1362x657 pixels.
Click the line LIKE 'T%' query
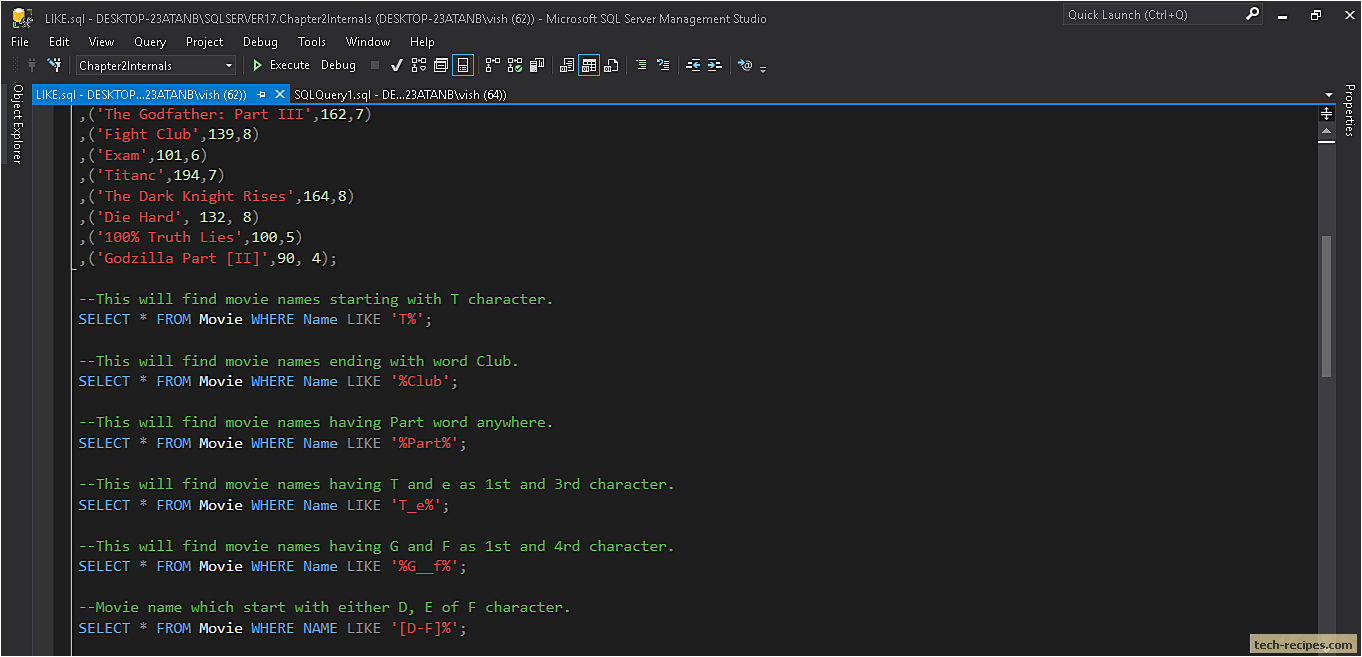[255, 319]
